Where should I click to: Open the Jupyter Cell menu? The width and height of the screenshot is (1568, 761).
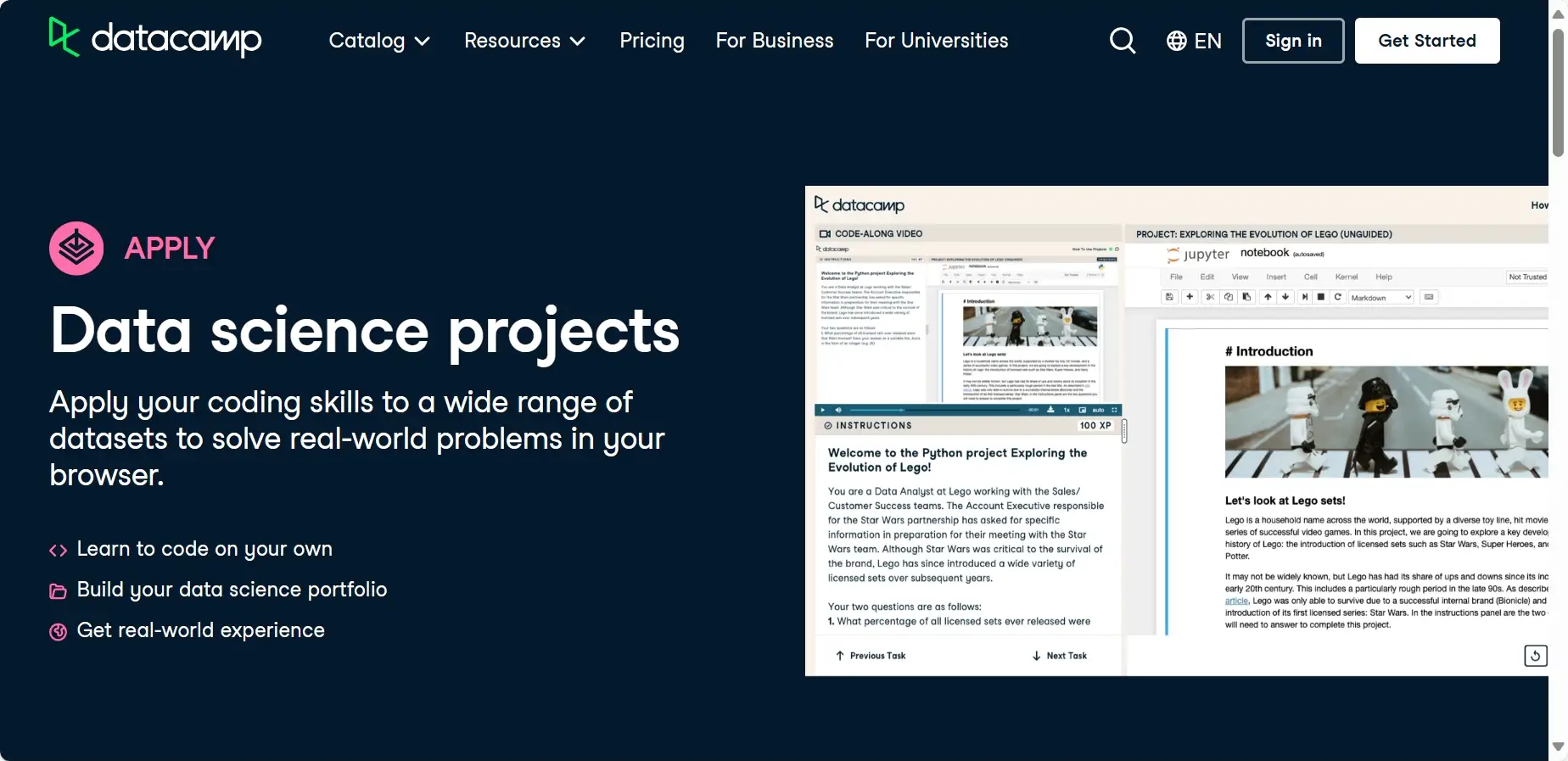pyautogui.click(x=1311, y=277)
